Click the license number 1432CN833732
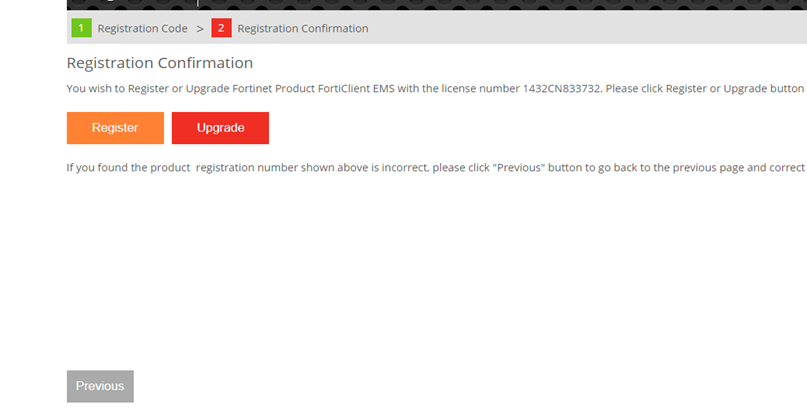807x415 pixels. (561, 89)
